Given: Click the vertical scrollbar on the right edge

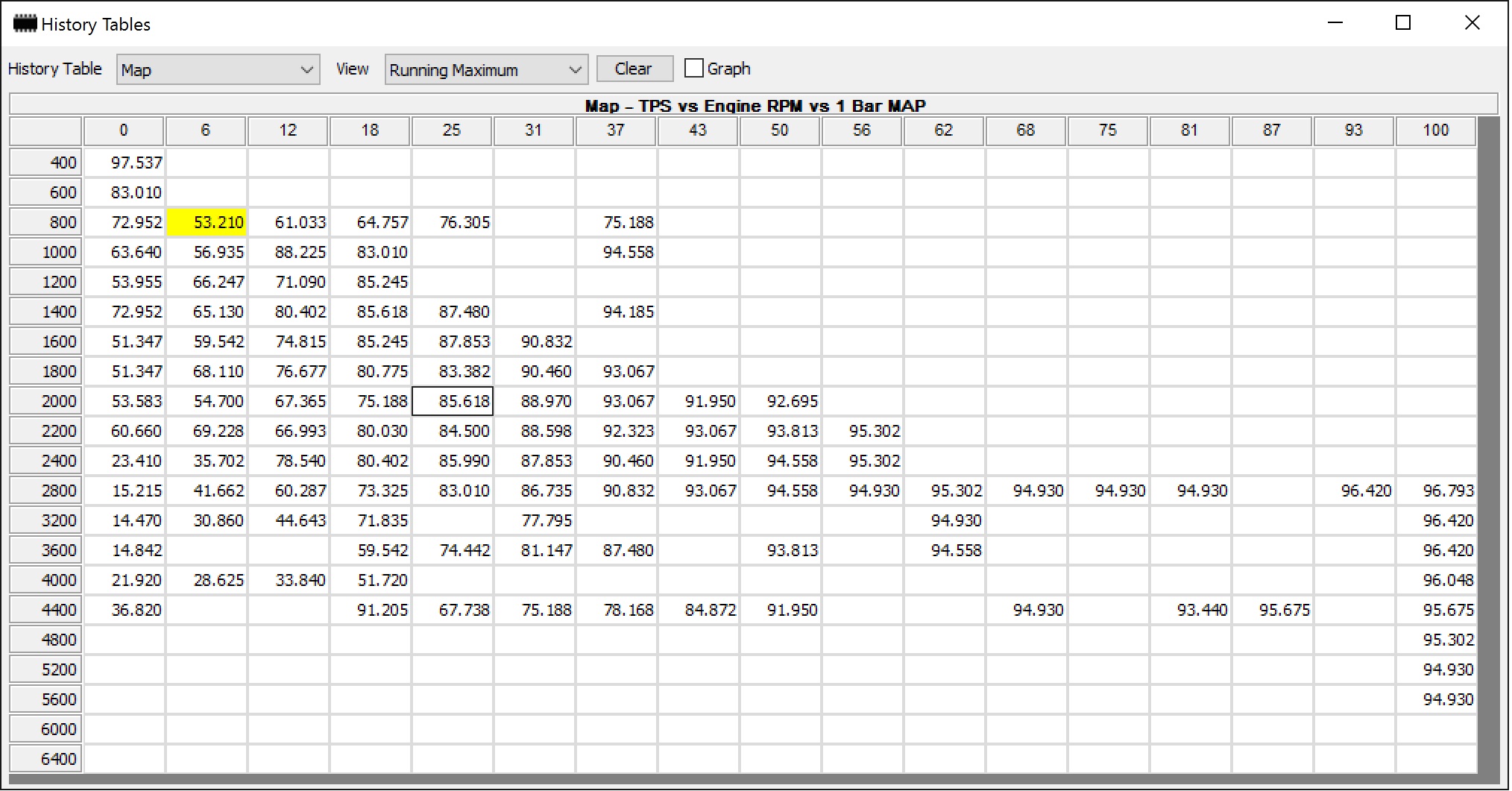Looking at the screenshot, I should point(1488,445).
